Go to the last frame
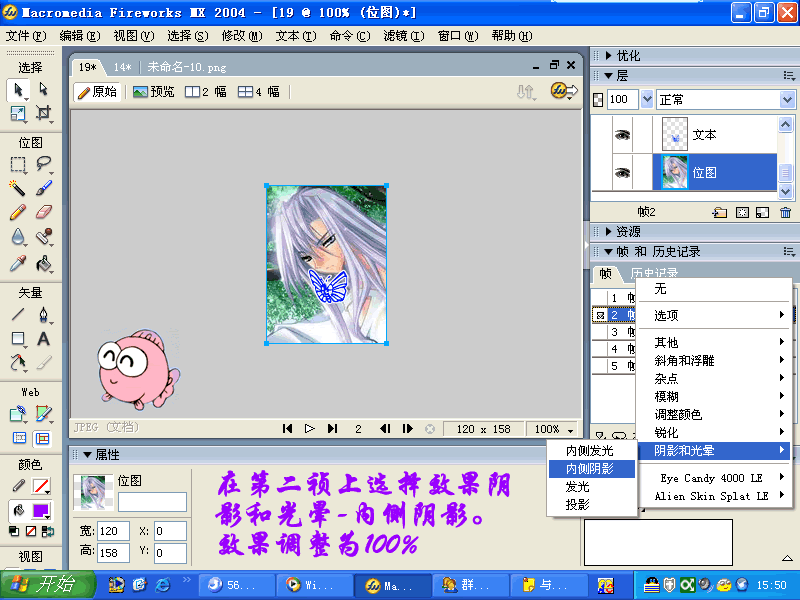The image size is (800, 600). [333, 429]
